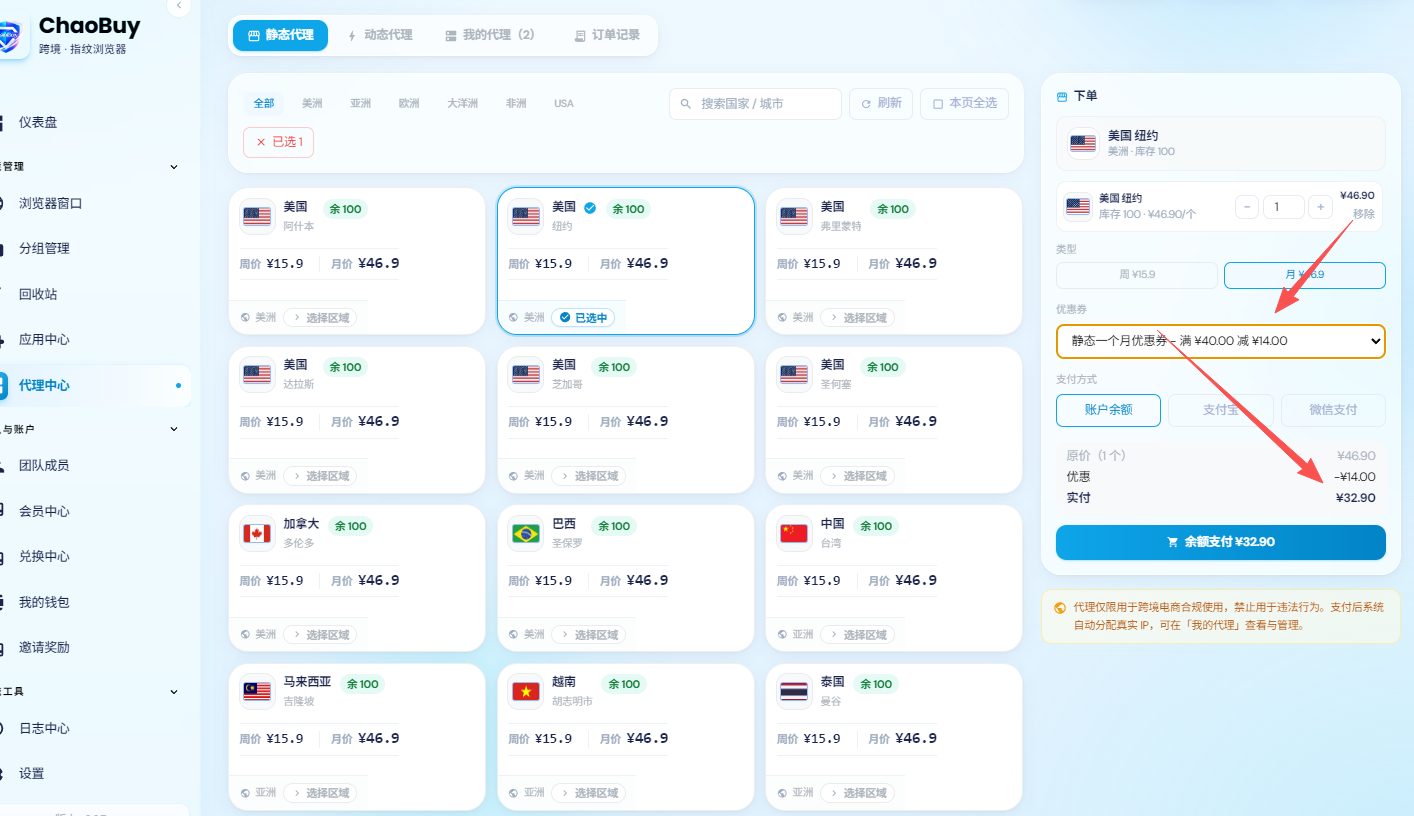Click the US flag on the 芝加哥 card
This screenshot has width=1414, height=816.
point(526,375)
